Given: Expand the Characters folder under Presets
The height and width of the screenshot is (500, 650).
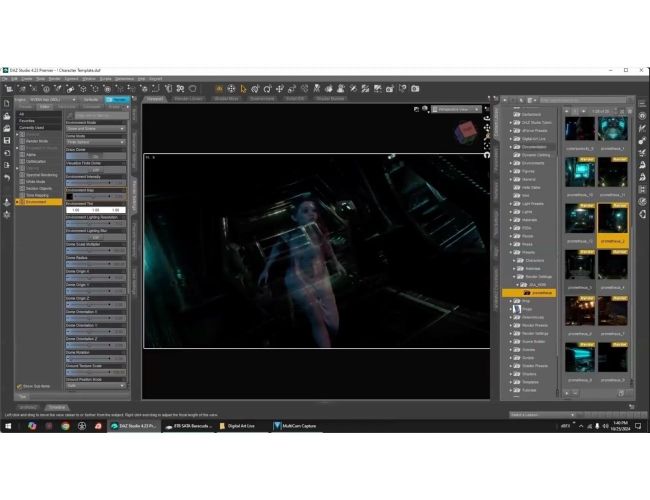Looking at the screenshot, I should pos(514,261).
